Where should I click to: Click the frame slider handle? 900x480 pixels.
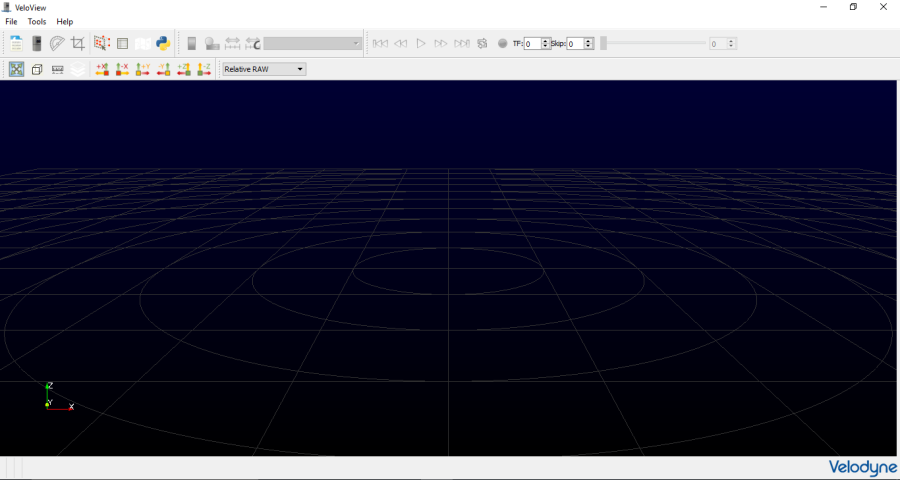(603, 43)
